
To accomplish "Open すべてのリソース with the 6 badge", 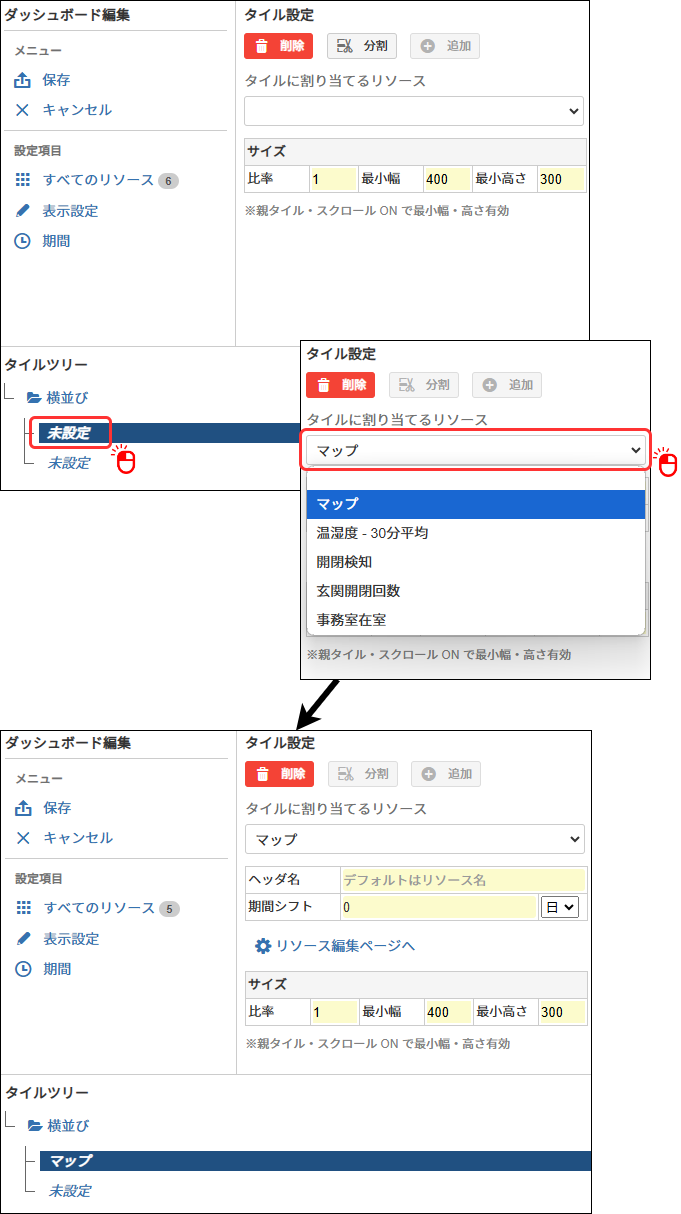I will pyautogui.click(x=96, y=181).
